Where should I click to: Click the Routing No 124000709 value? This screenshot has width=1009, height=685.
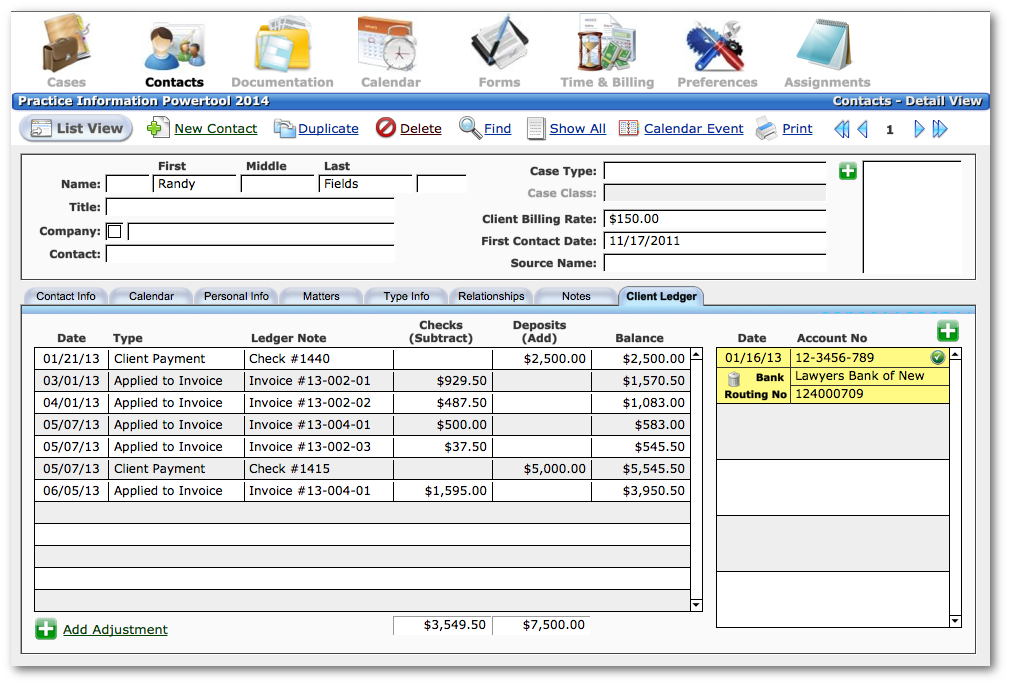869,394
